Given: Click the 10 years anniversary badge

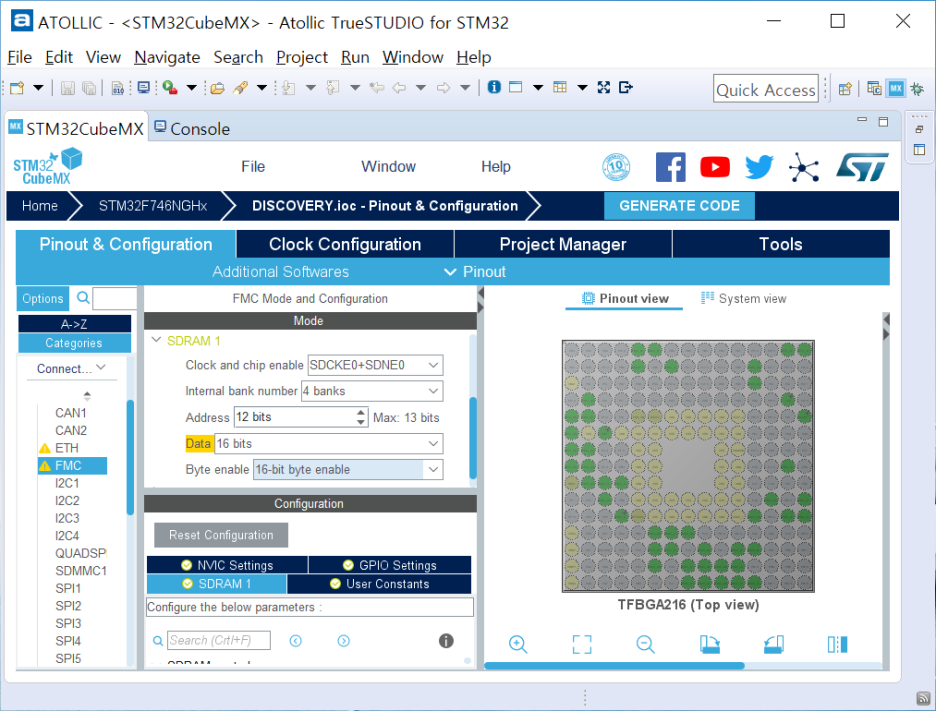Looking at the screenshot, I should [615, 167].
